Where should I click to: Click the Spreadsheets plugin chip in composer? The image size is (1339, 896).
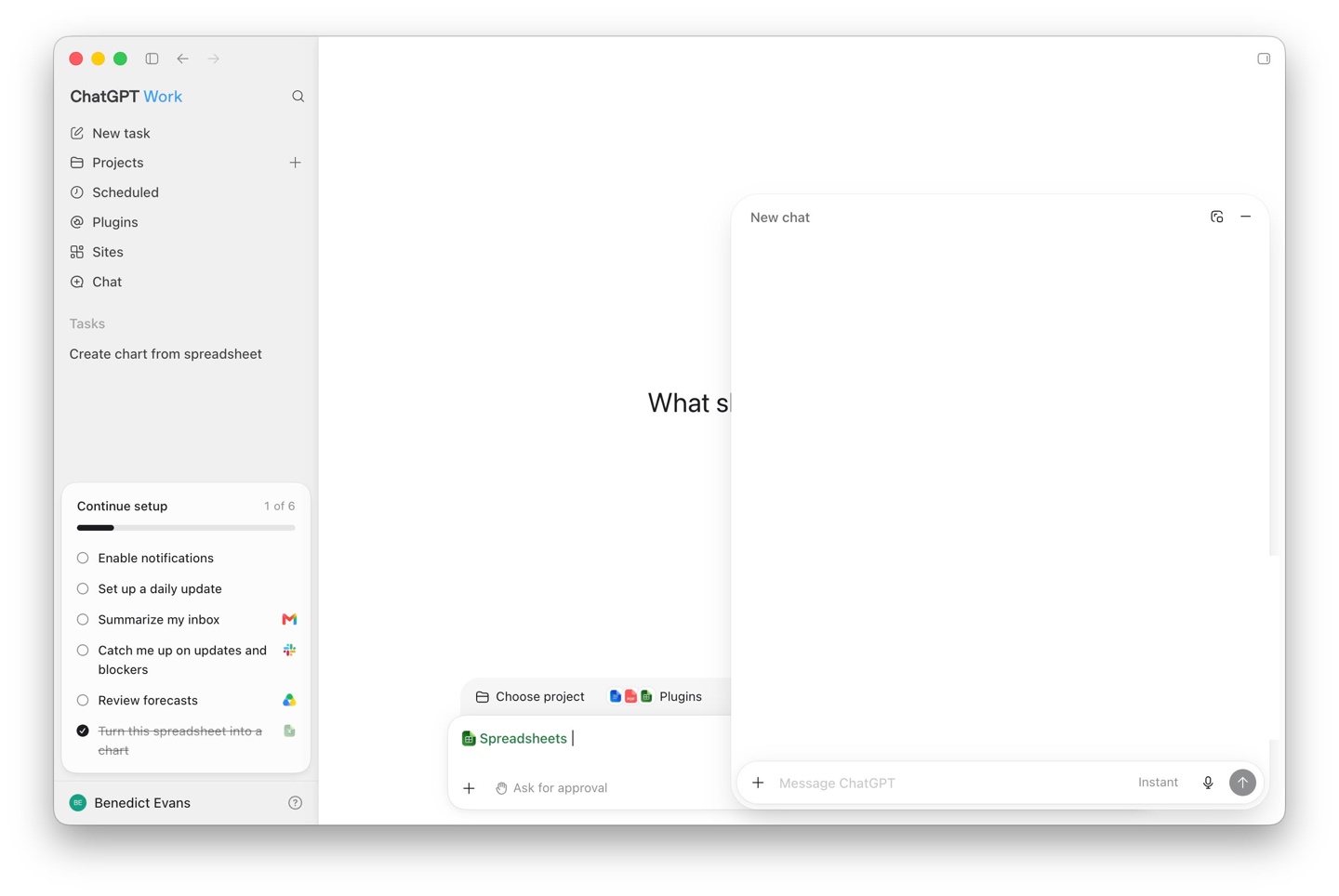514,739
